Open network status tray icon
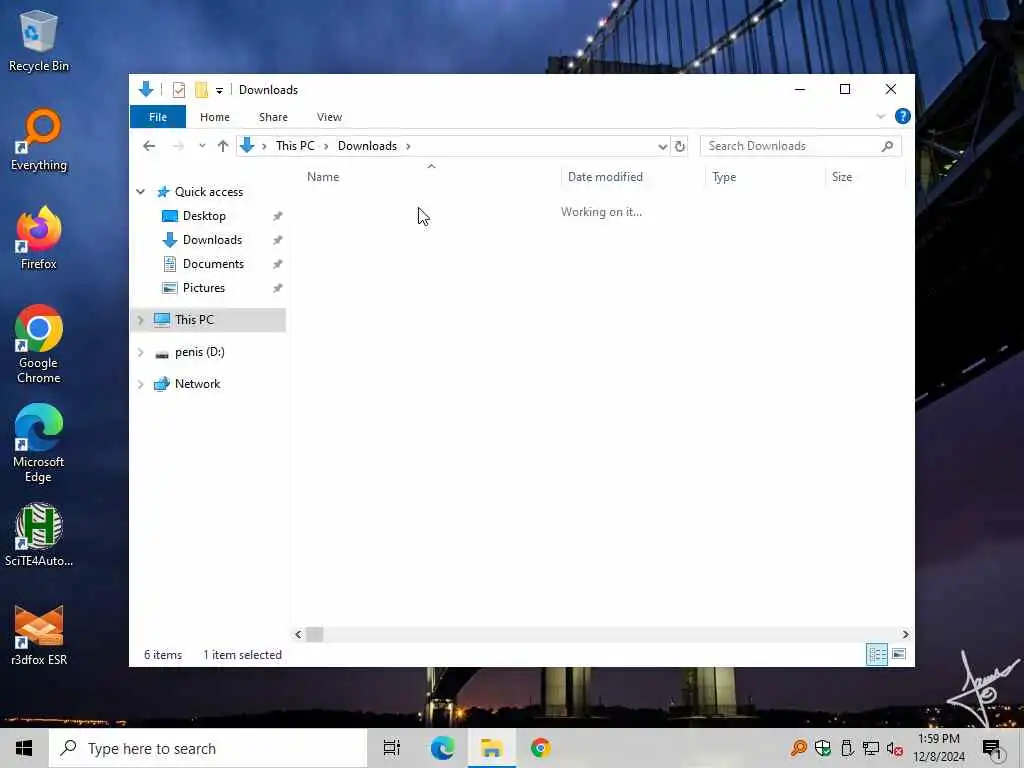Image resolution: width=1024 pixels, height=768 pixels. point(871,748)
